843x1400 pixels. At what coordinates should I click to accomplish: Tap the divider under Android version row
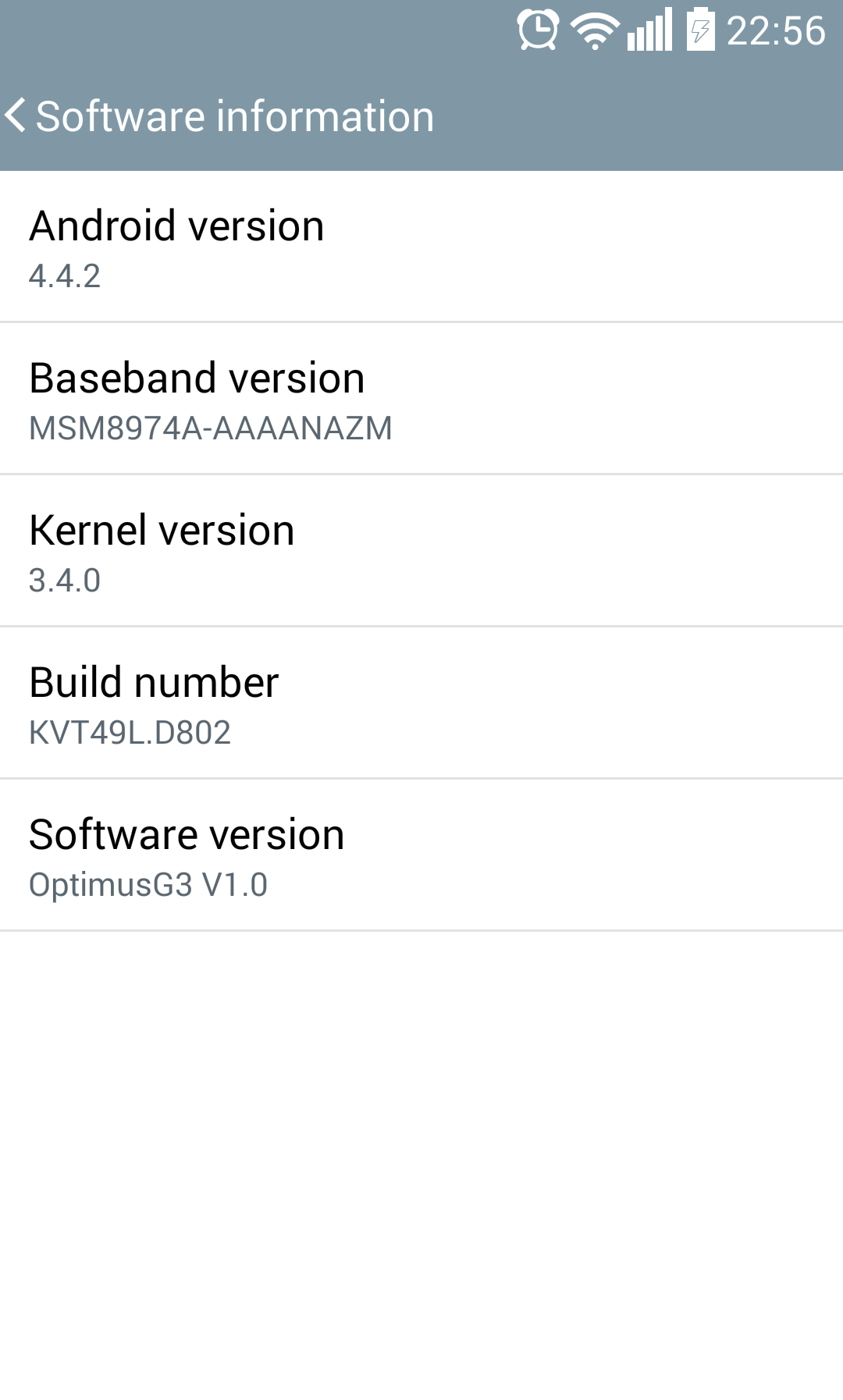click(x=421, y=322)
